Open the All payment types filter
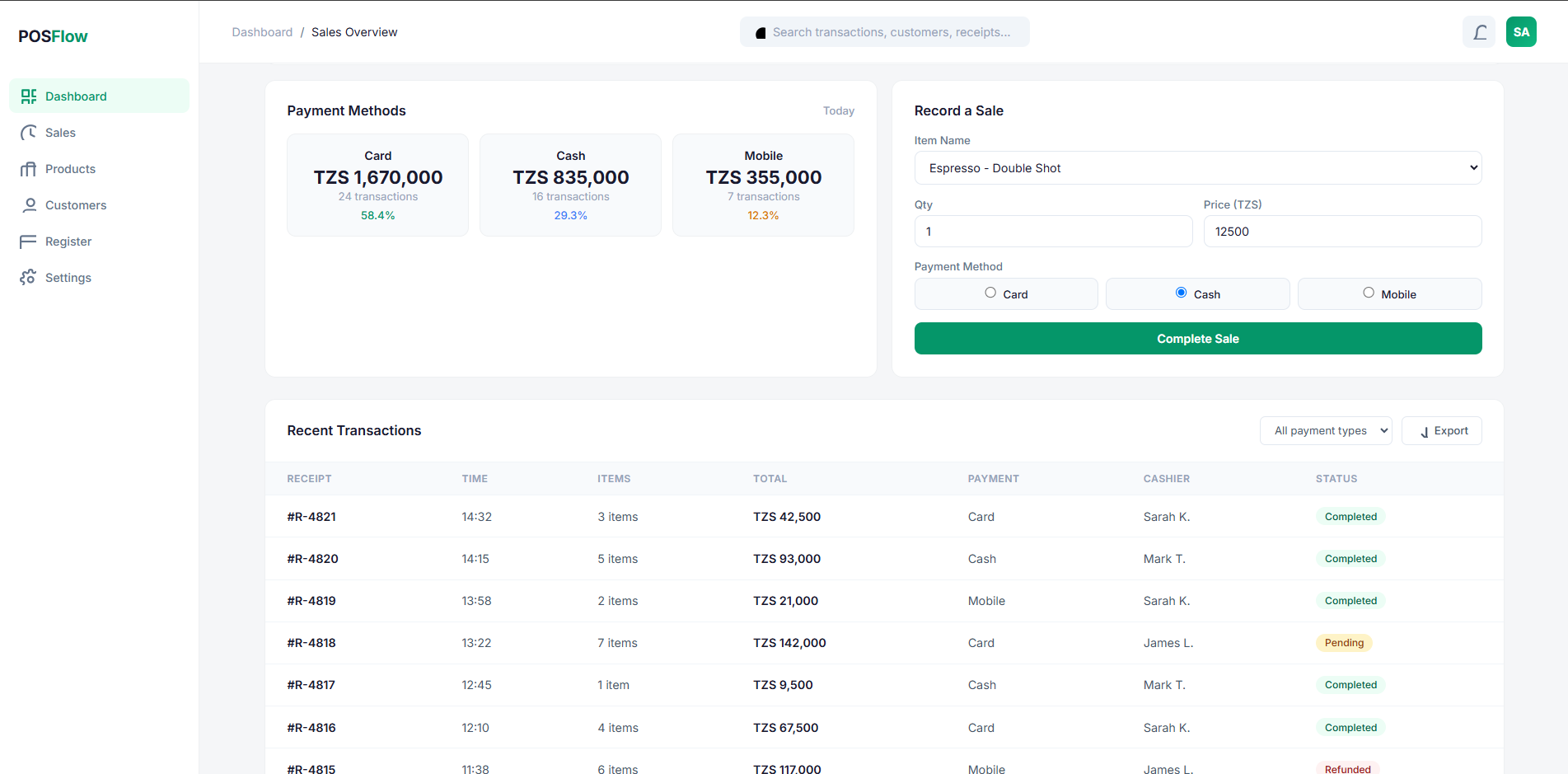 coord(1326,431)
